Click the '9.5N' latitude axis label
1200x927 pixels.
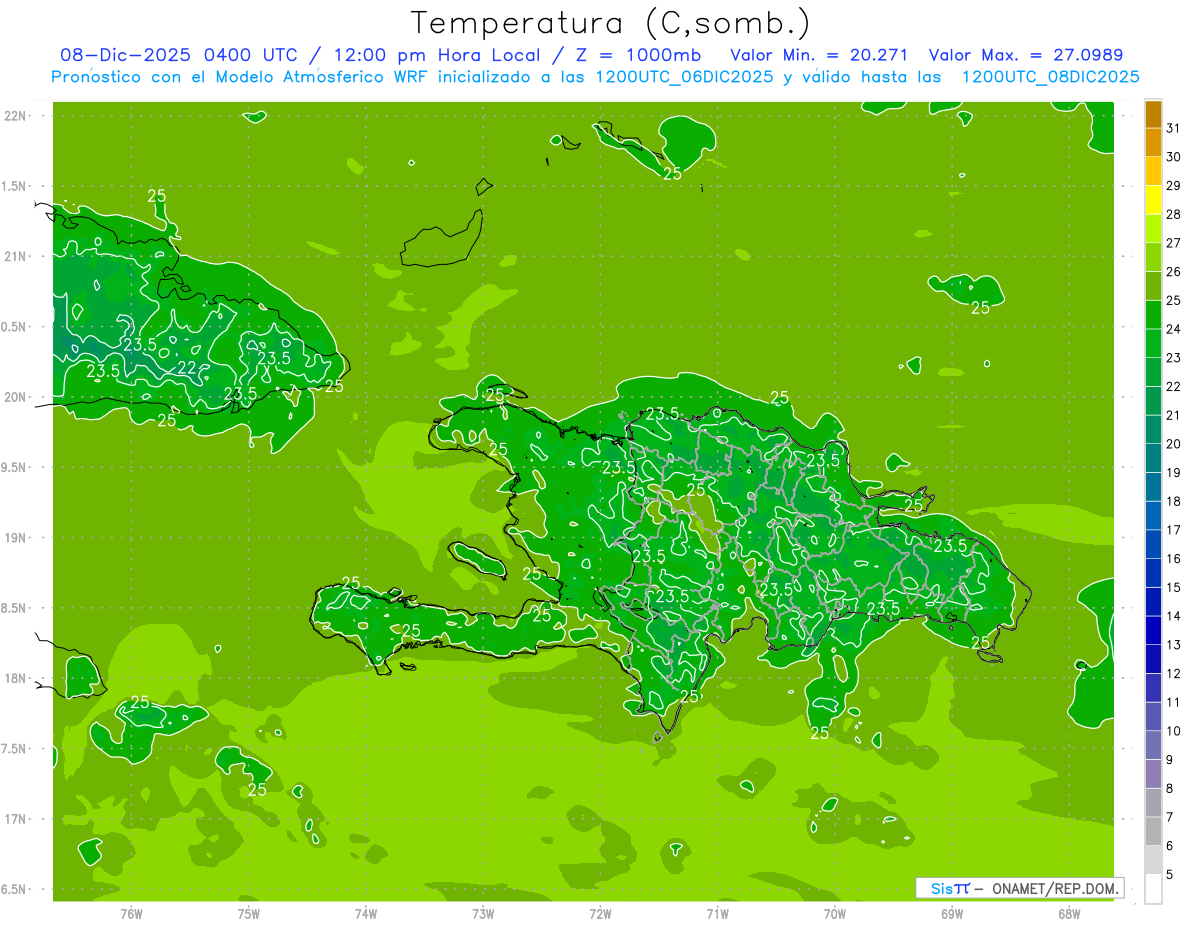13,467
